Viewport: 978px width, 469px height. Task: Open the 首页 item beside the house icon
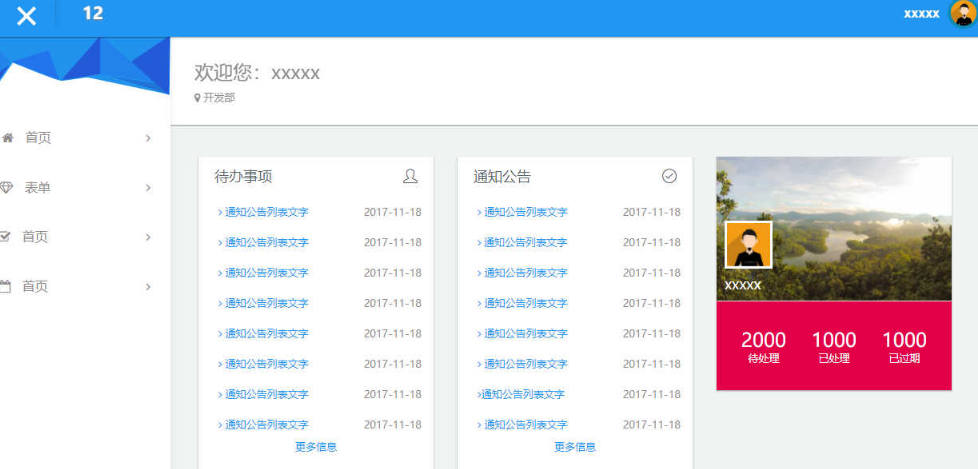(x=38, y=138)
